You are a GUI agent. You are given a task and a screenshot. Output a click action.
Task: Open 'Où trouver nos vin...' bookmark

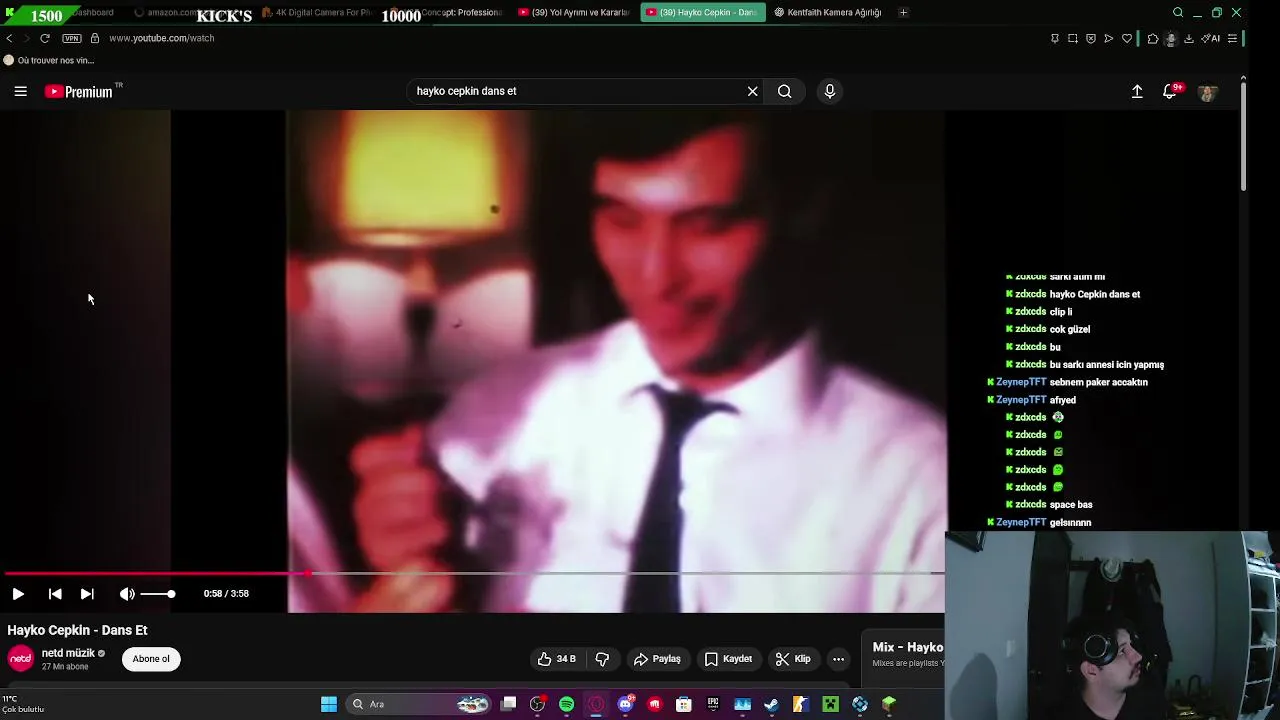click(49, 60)
